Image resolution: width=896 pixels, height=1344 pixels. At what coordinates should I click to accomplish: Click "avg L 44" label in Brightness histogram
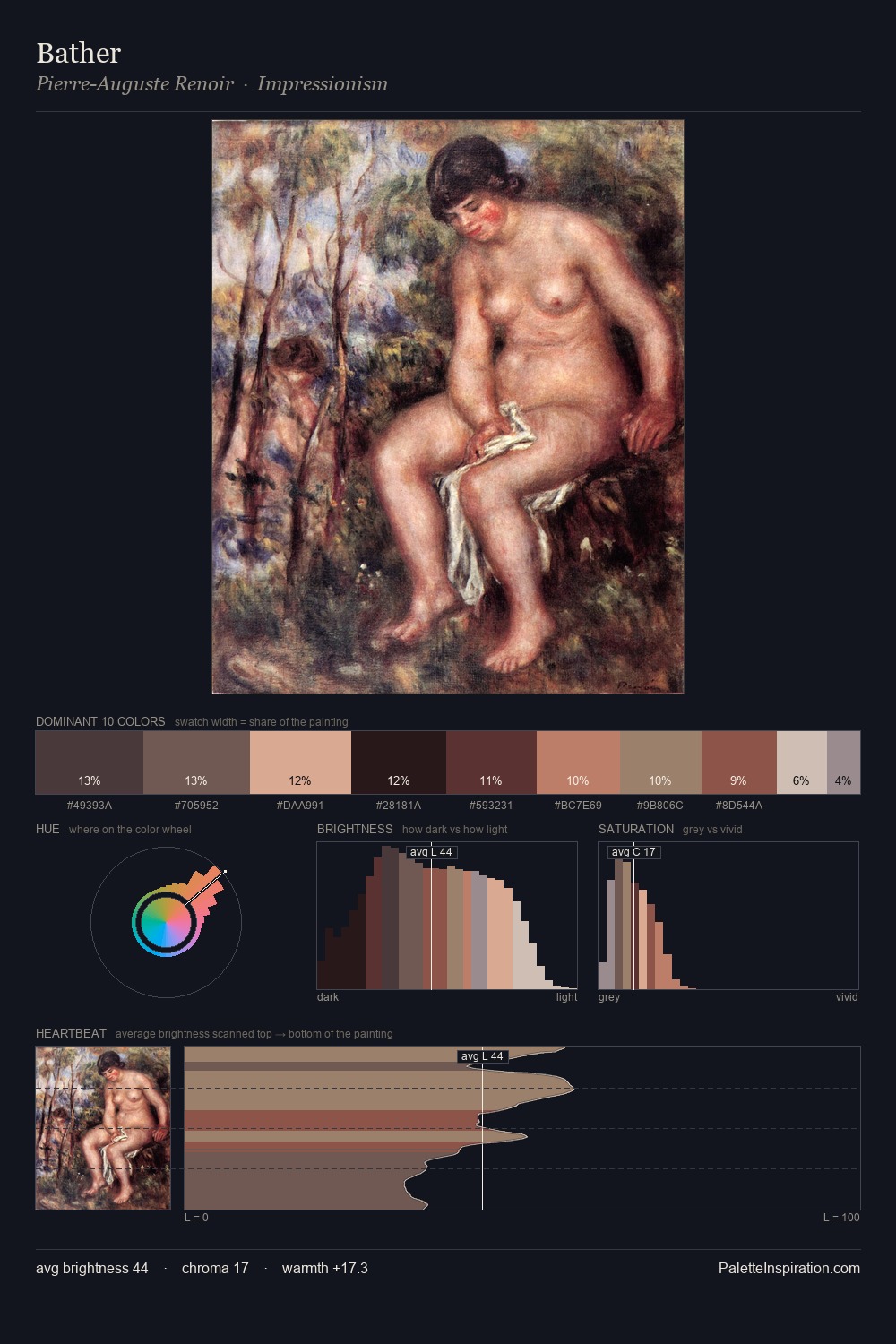point(431,852)
